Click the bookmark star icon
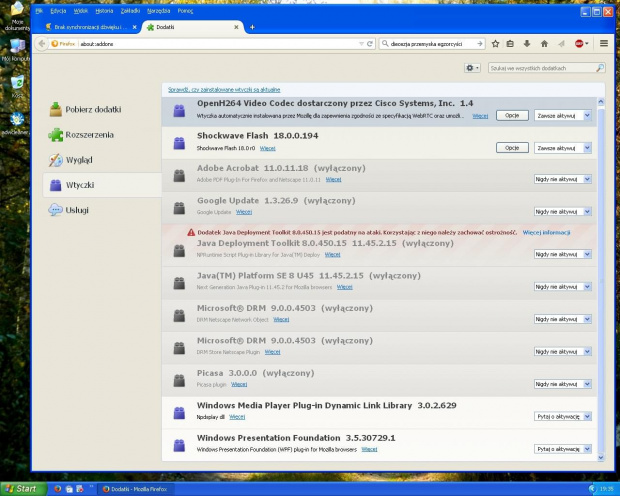620x496 pixels. (x=495, y=44)
